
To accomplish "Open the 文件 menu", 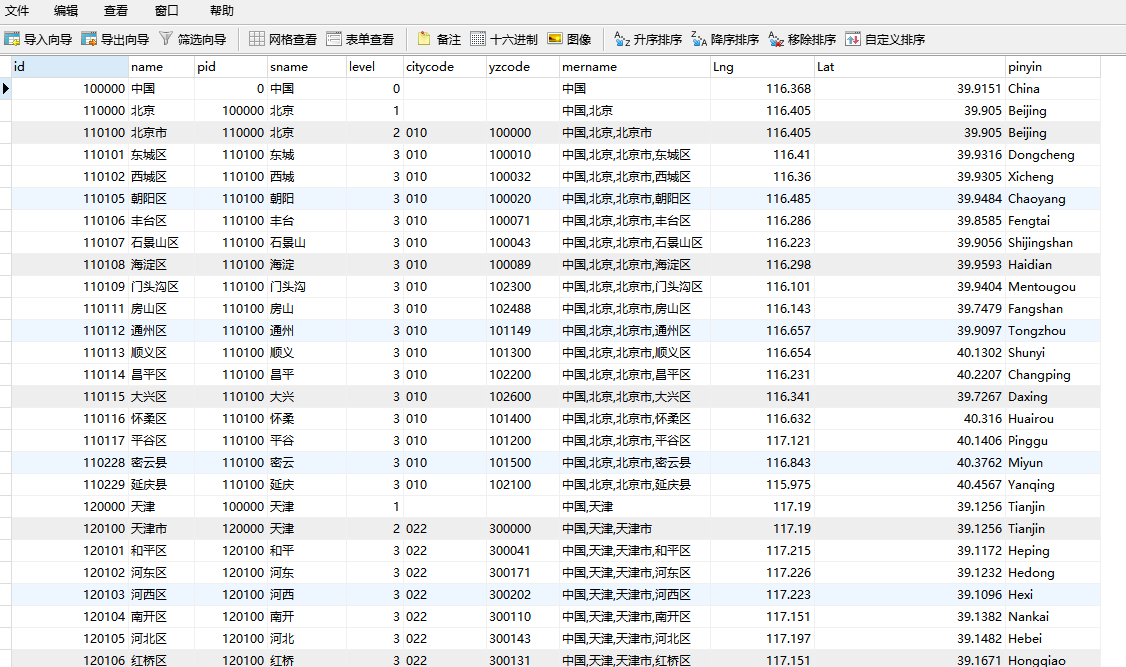I will coord(17,11).
